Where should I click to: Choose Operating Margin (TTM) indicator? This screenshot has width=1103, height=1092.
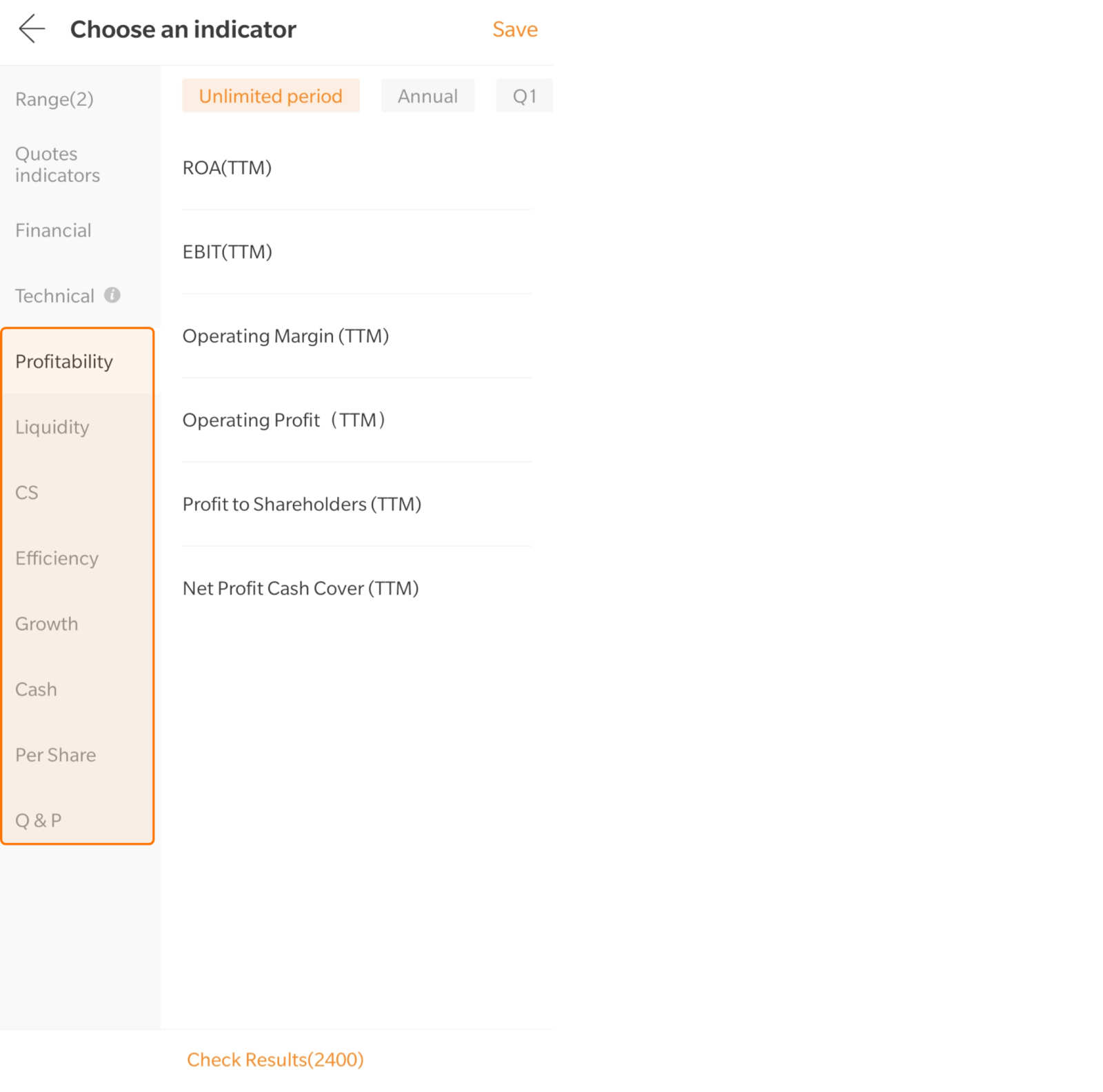(x=285, y=336)
